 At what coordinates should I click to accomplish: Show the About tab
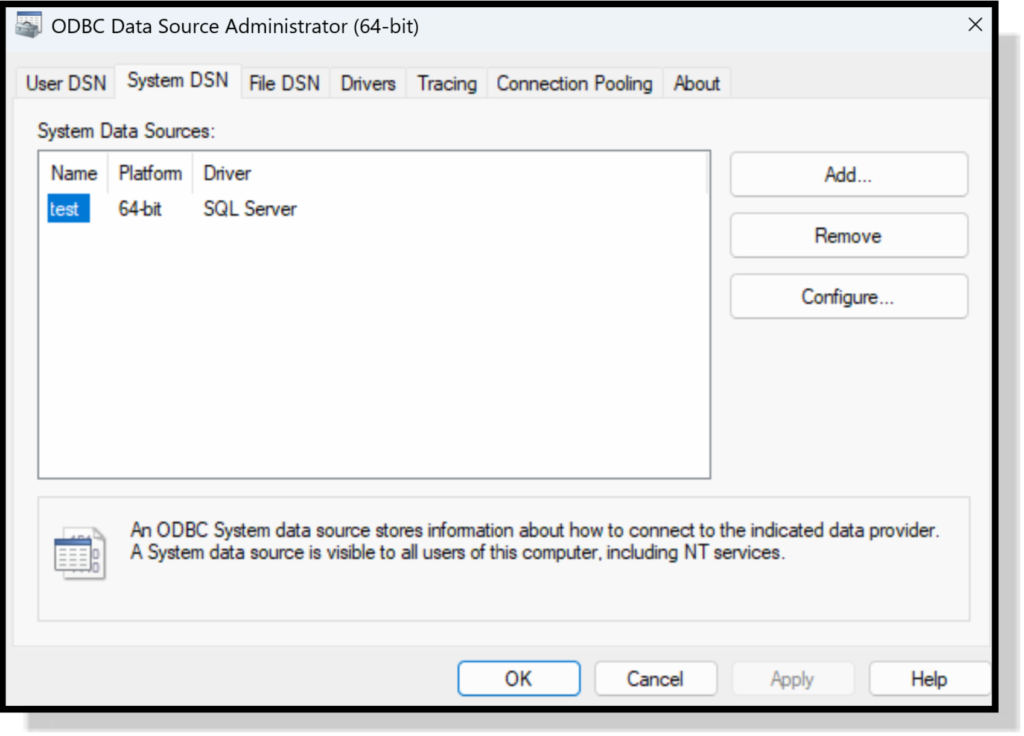click(696, 84)
